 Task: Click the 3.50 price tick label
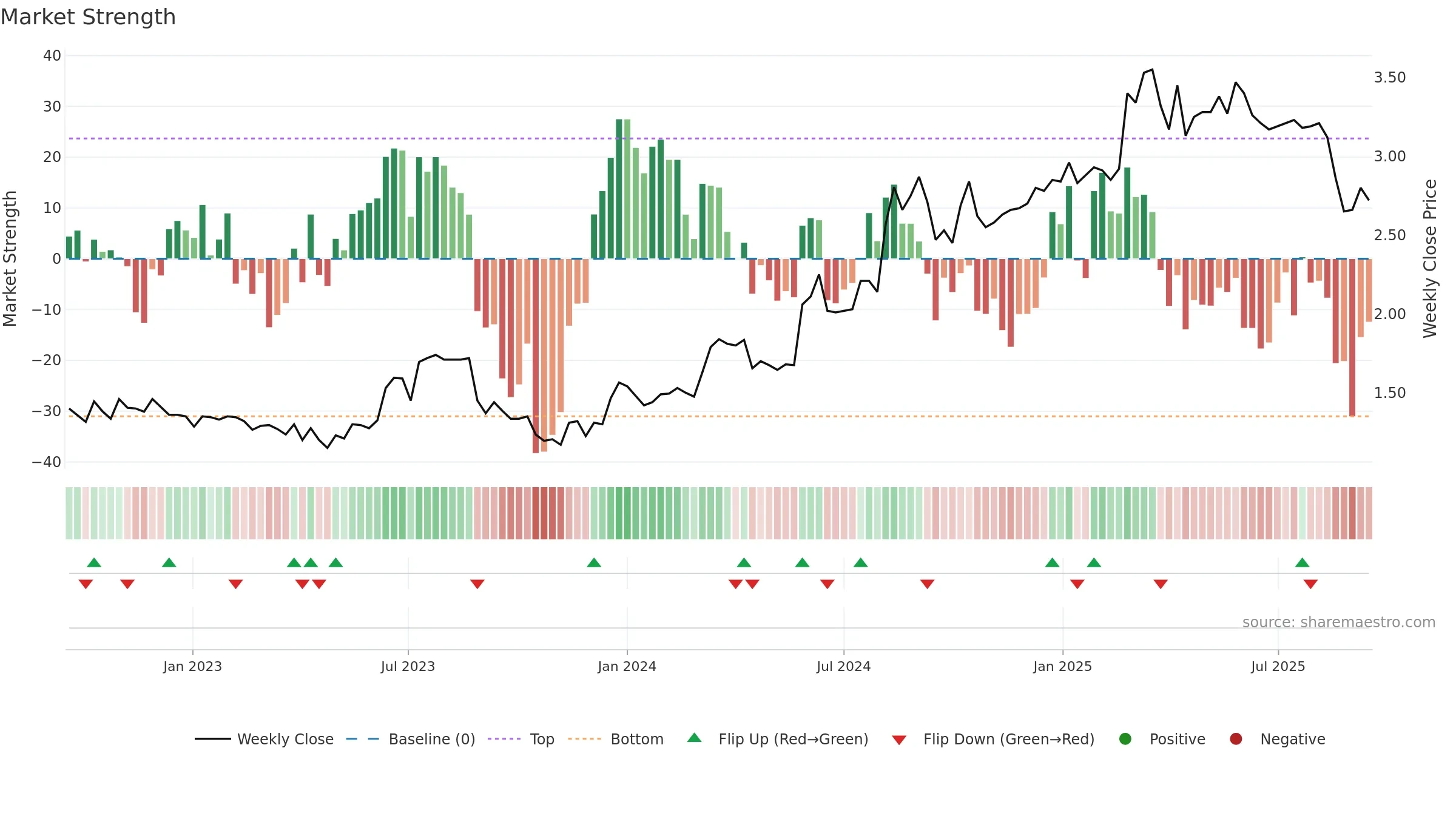(x=1390, y=78)
